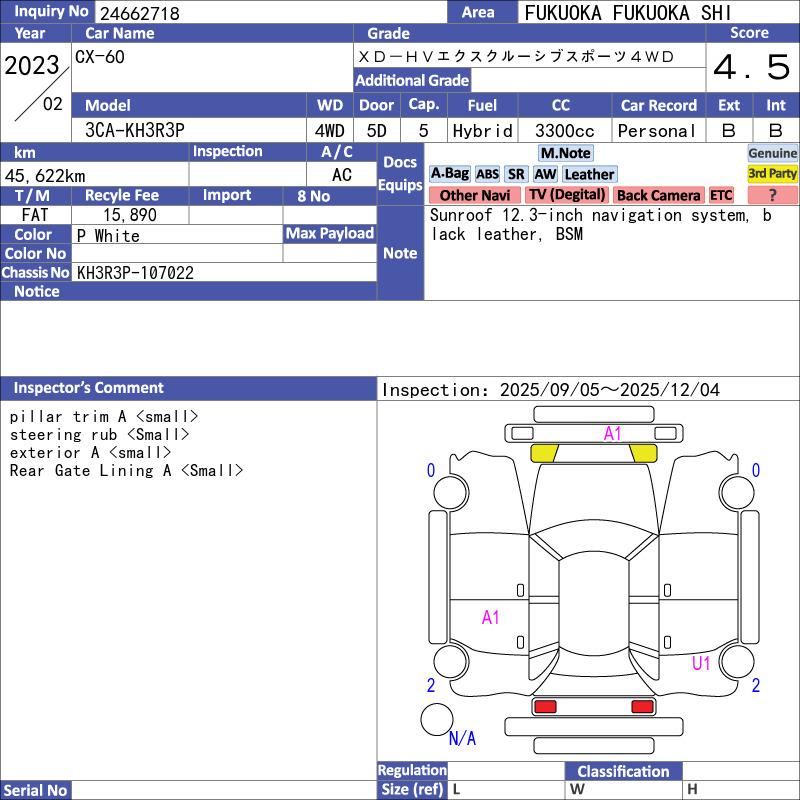Click the Genuine legend label

click(773, 153)
